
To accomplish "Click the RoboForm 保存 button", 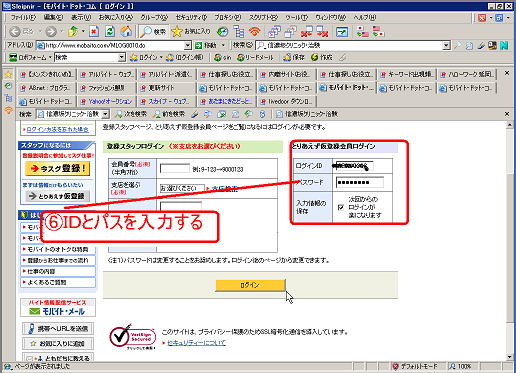I will (x=294, y=57).
